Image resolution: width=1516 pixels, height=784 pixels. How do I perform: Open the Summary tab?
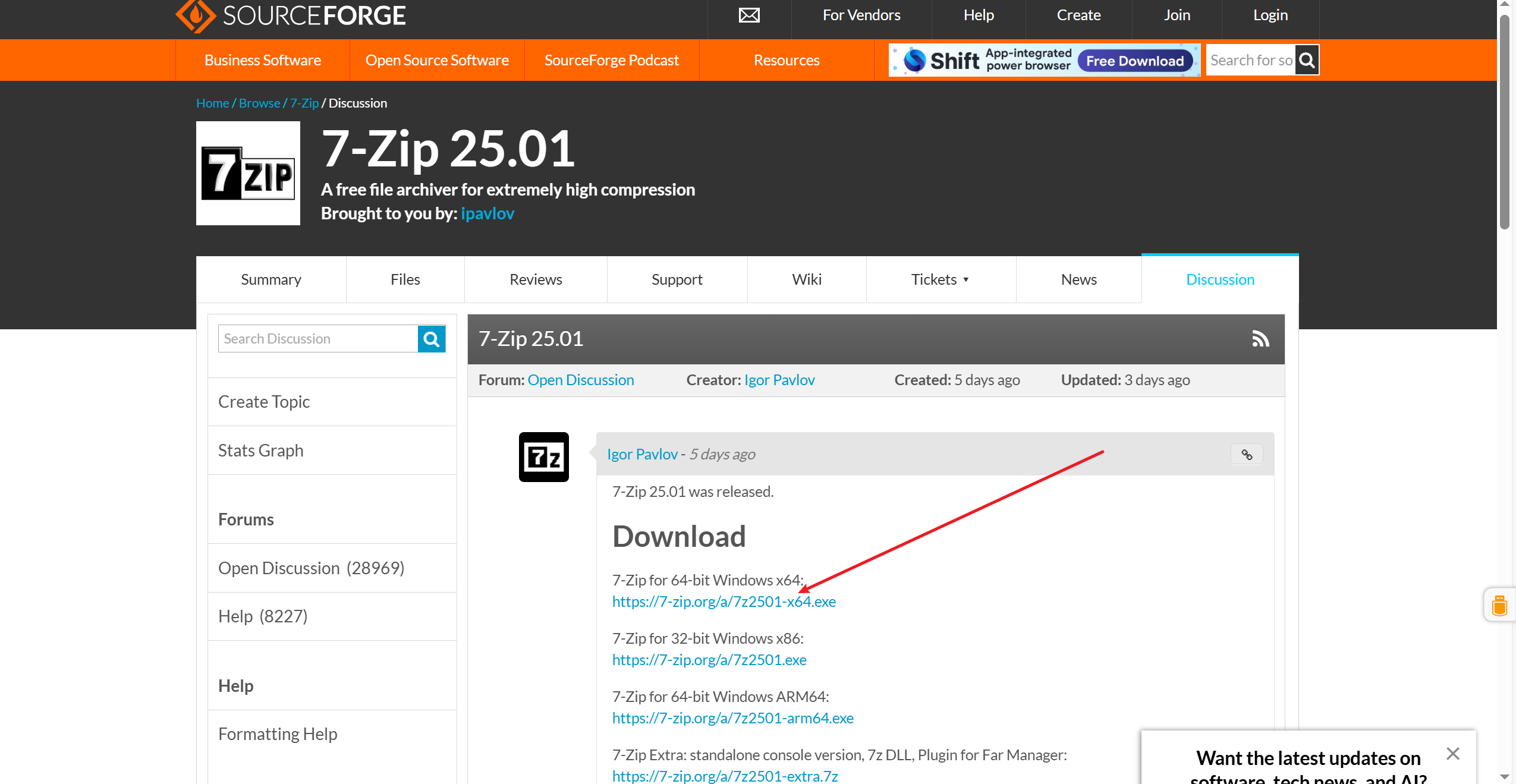point(271,279)
